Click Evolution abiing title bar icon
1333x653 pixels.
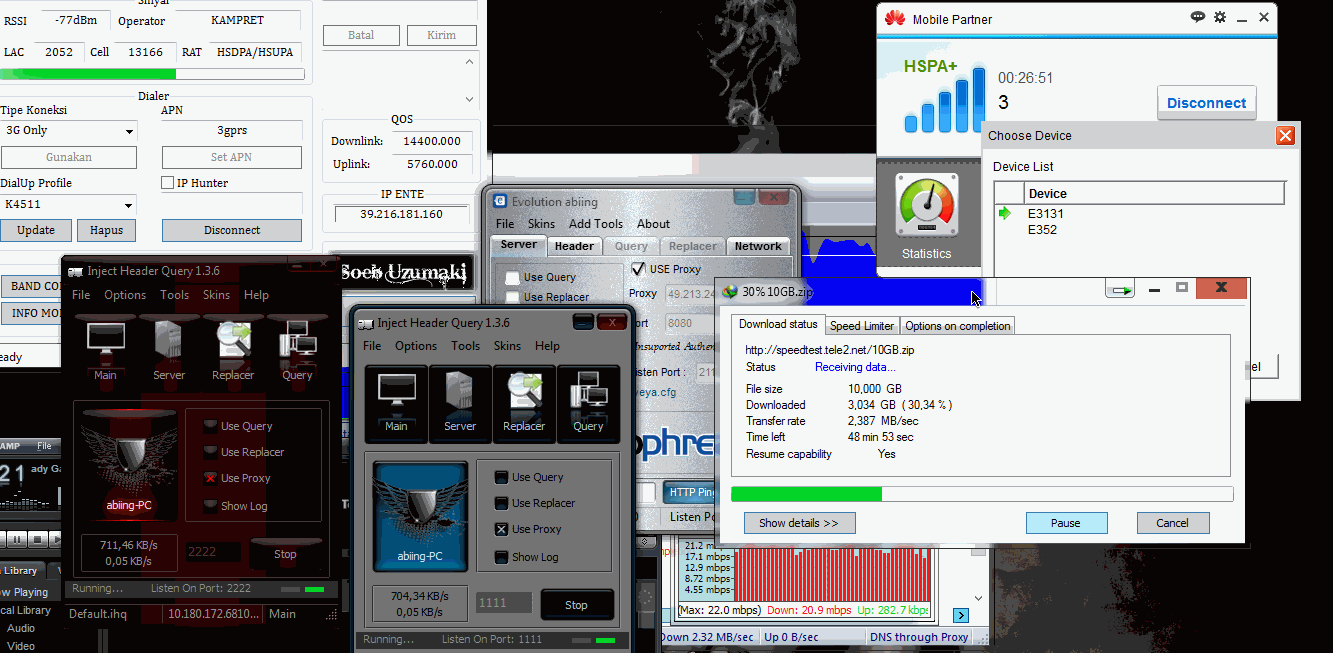click(x=501, y=201)
